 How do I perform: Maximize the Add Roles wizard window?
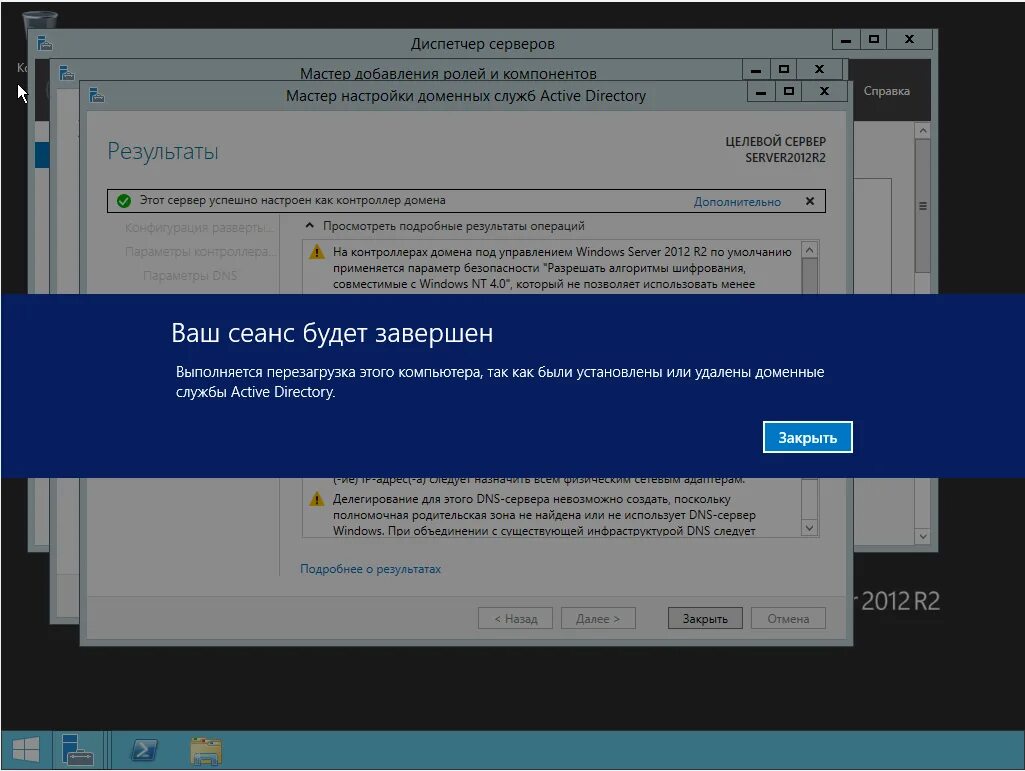coord(784,69)
